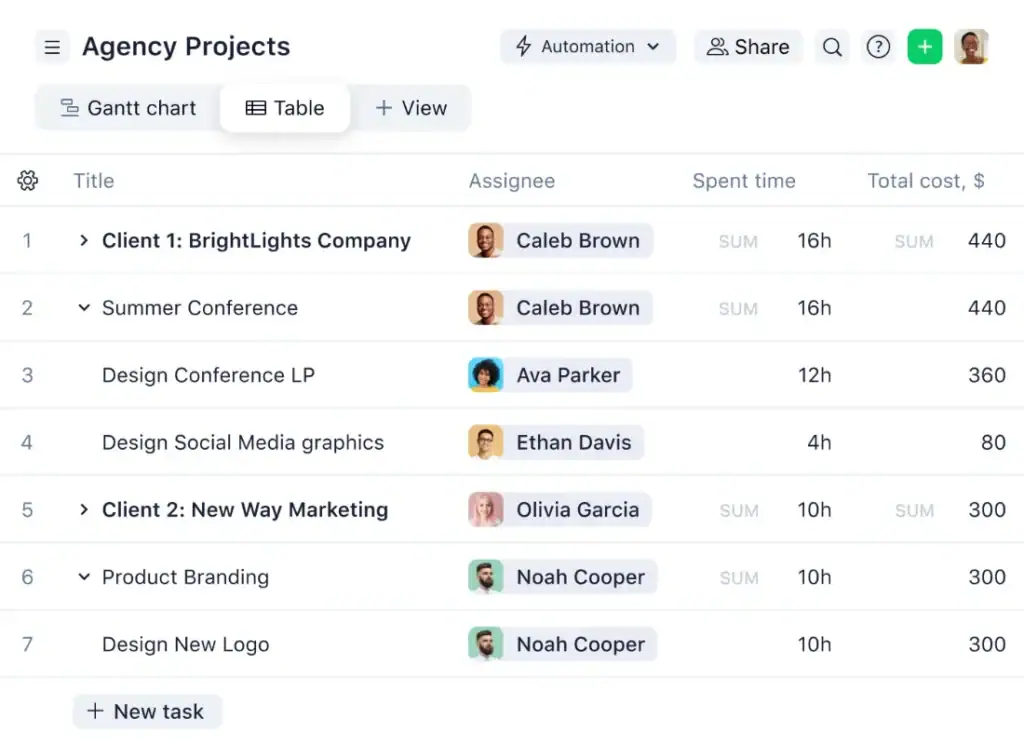Select the Gantt chart view tab
This screenshot has height=745, width=1024.
pos(127,108)
